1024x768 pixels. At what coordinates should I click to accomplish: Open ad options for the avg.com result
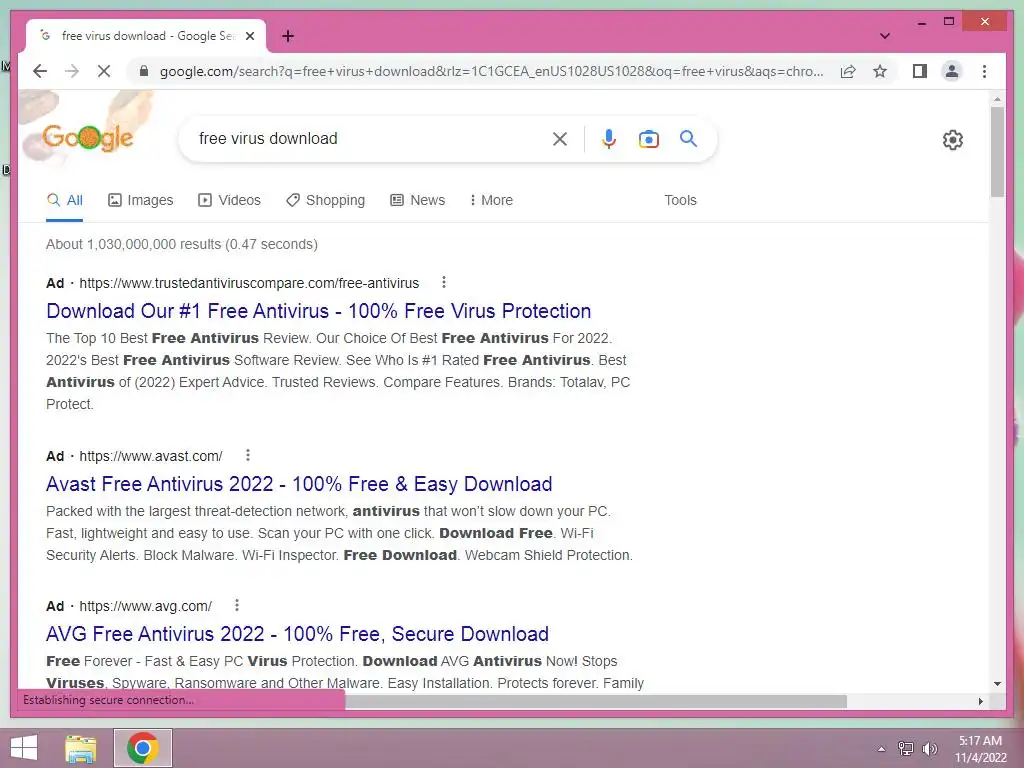[x=237, y=605]
